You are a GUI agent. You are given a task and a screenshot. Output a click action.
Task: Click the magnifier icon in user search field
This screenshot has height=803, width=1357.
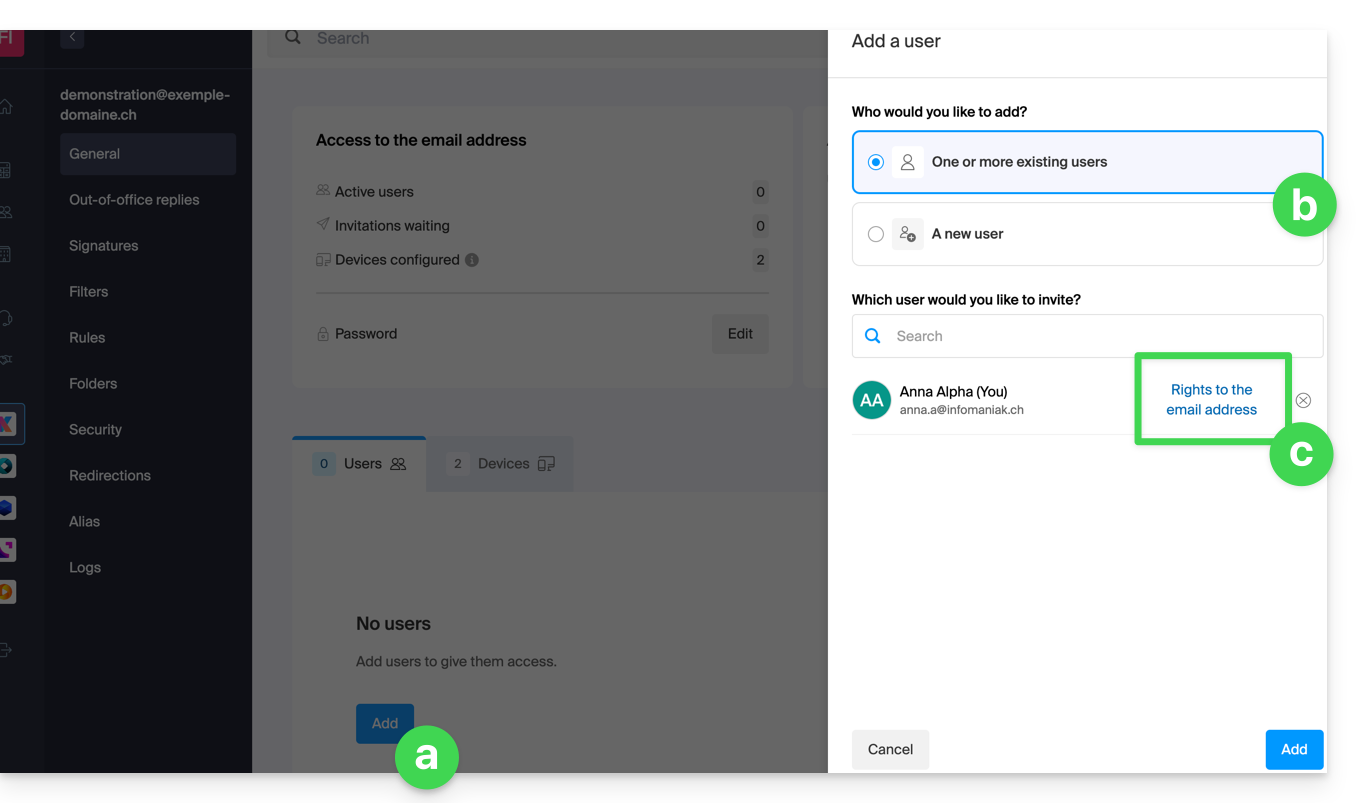click(x=873, y=336)
